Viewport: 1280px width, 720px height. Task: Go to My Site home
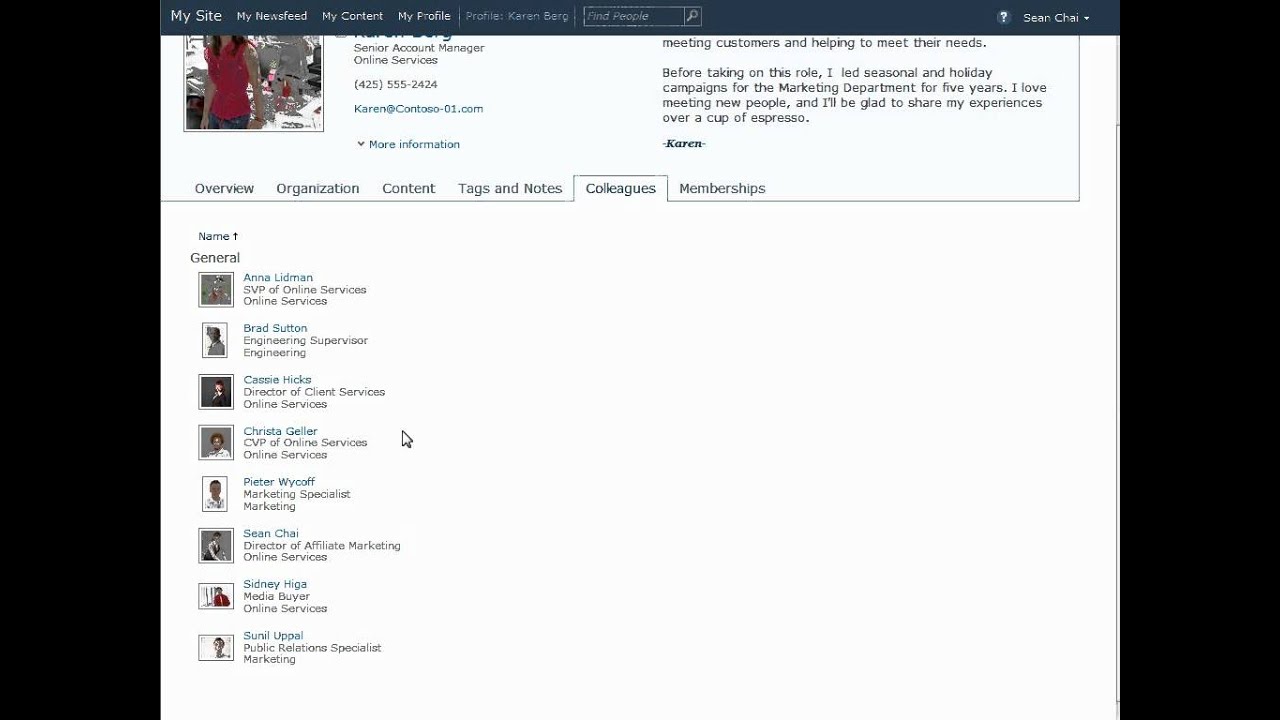pyautogui.click(x=196, y=16)
